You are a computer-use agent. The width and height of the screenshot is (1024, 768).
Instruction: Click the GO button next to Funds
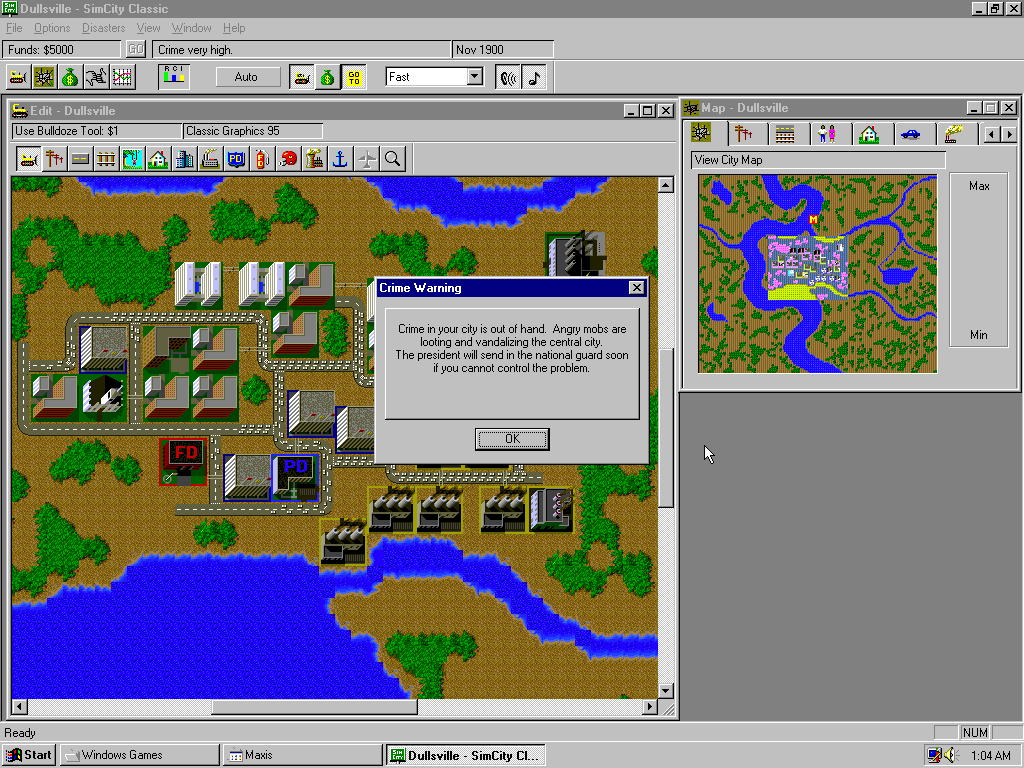135,50
